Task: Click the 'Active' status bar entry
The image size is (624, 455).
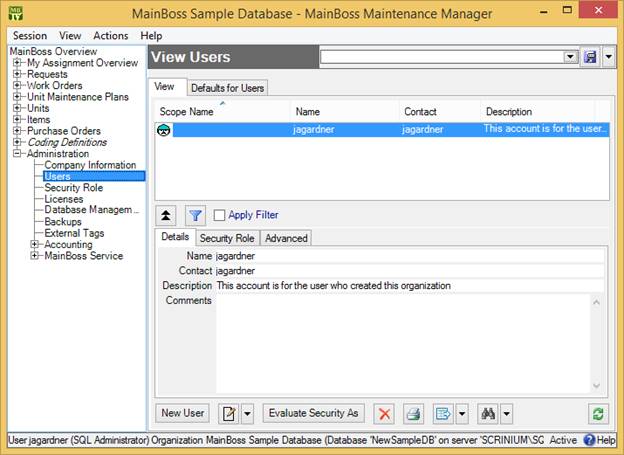Action: pyautogui.click(x=563, y=440)
